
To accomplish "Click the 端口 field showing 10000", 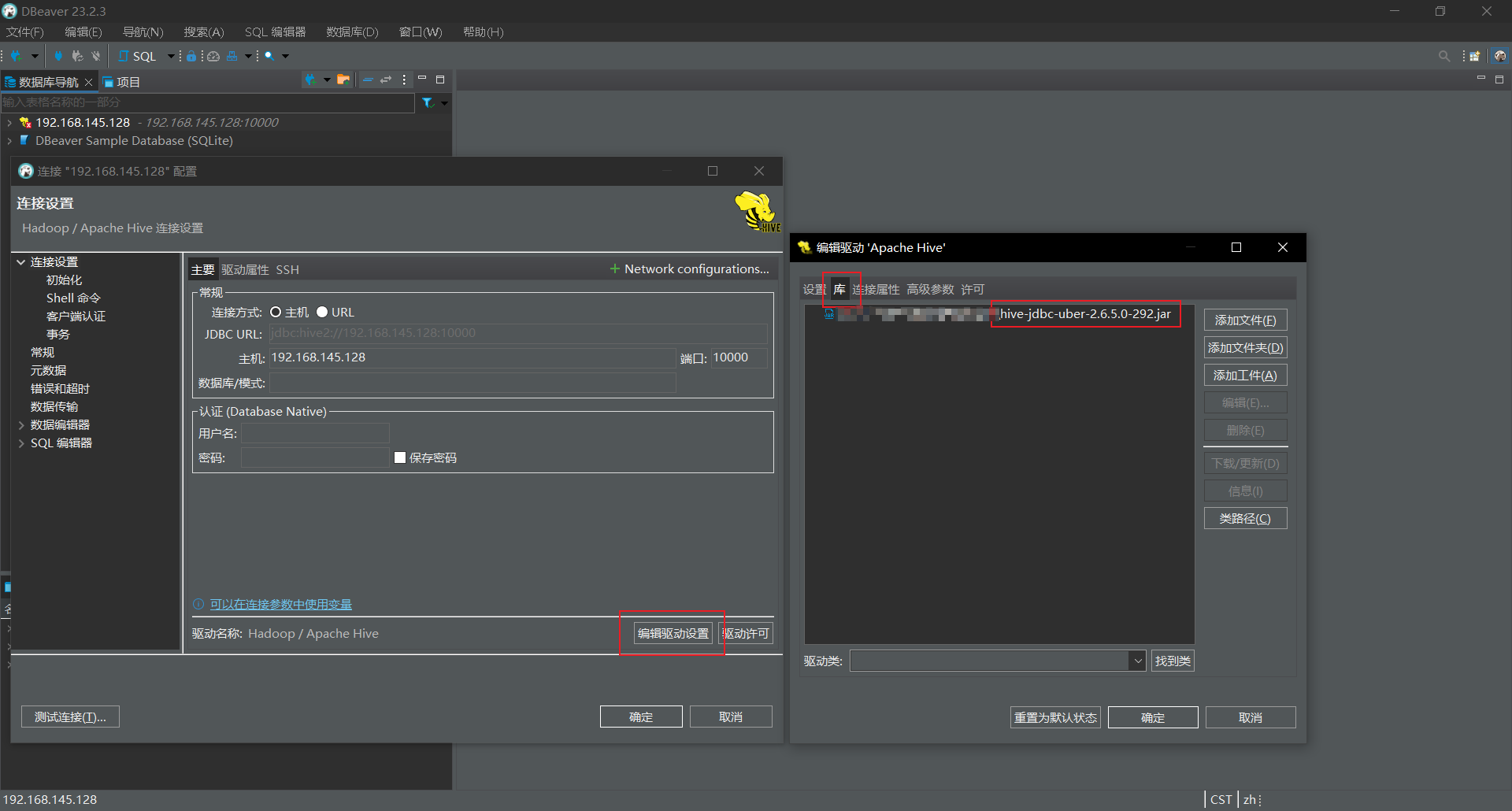I will (739, 357).
